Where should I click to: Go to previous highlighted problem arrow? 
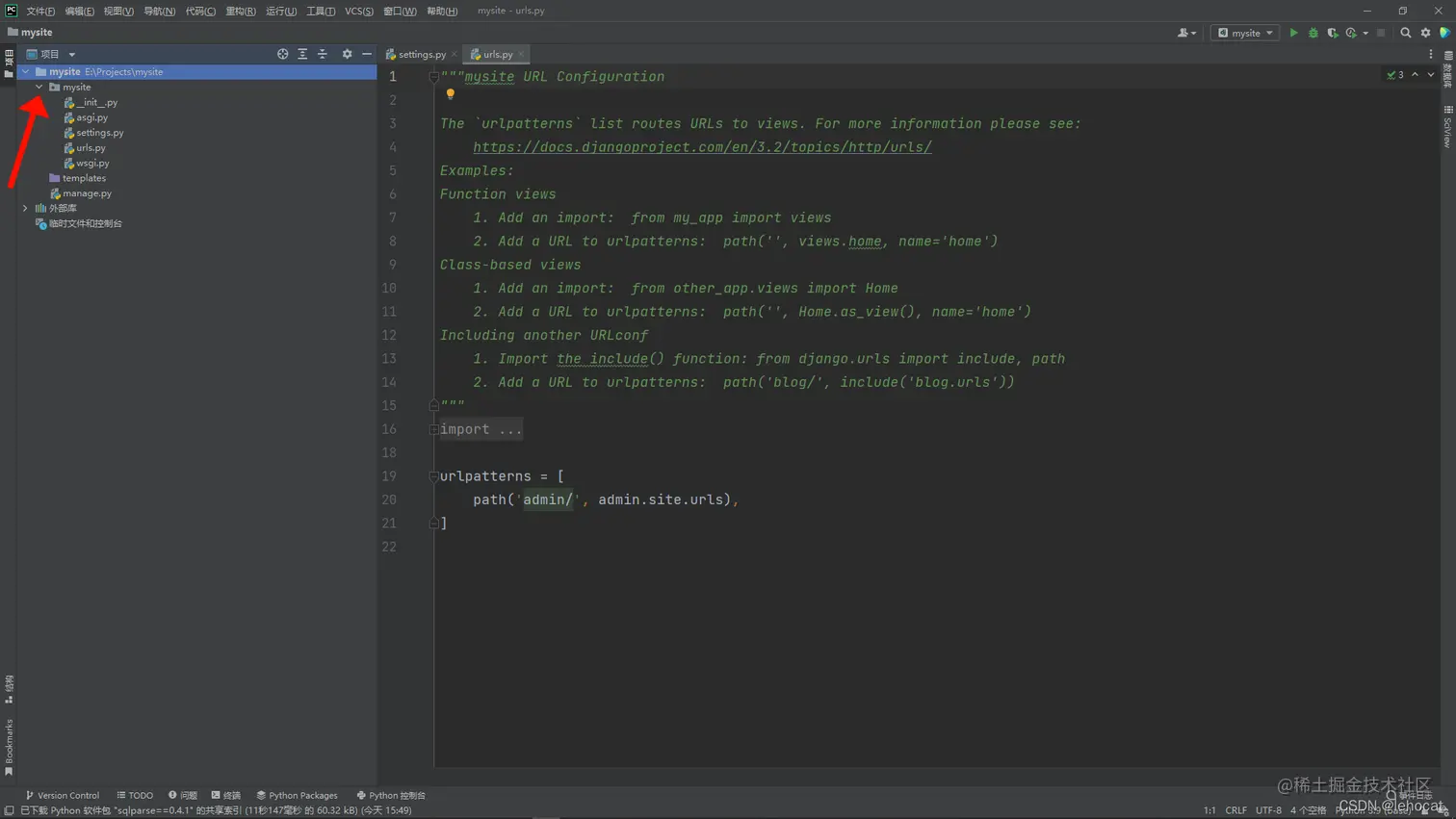tap(1415, 75)
